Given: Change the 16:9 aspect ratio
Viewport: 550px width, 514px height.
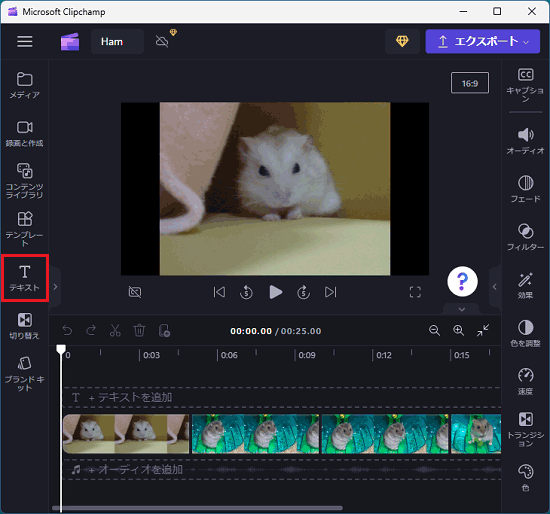Looking at the screenshot, I should 470,83.
